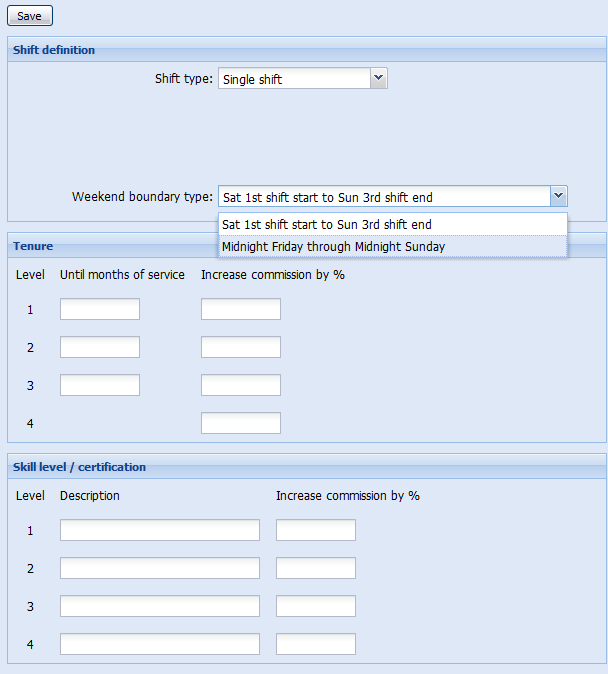This screenshot has height=674, width=608.
Task: Collapse the Weekend boundary type dropdown arrow
Action: tap(559, 197)
